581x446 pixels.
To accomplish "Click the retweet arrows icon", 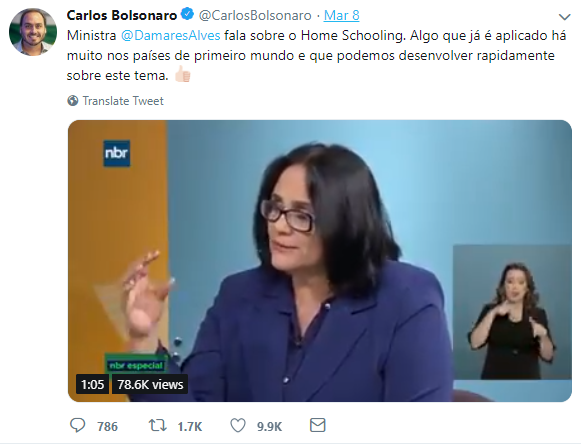I will (x=157, y=425).
